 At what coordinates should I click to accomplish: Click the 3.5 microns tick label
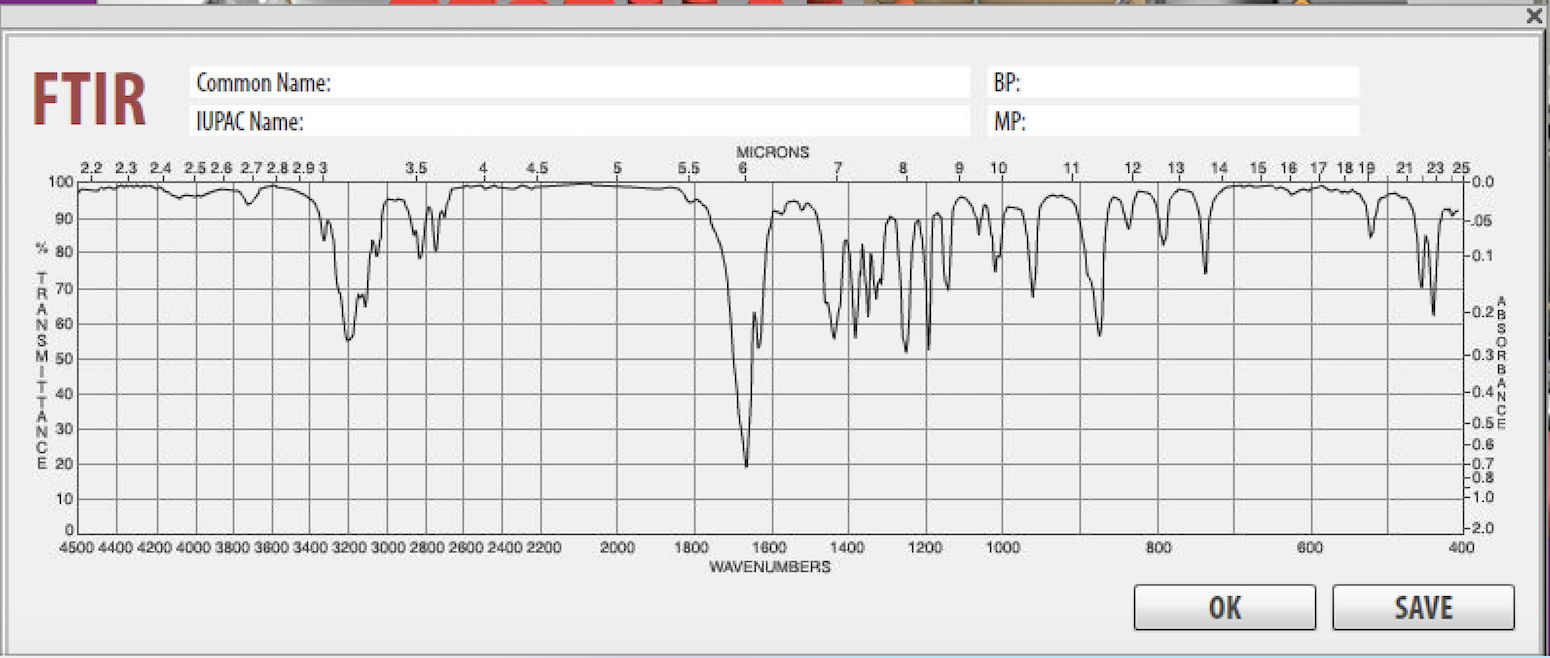pos(416,168)
